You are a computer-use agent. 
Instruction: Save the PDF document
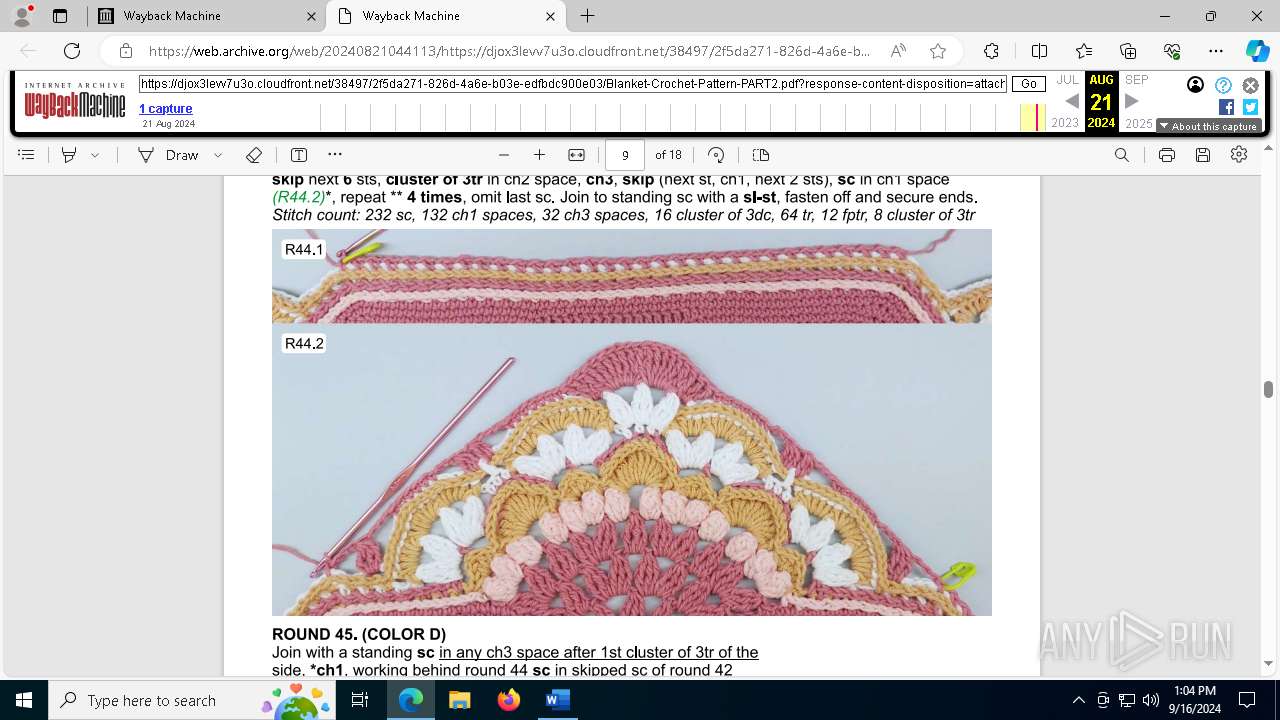pyautogui.click(x=1203, y=155)
